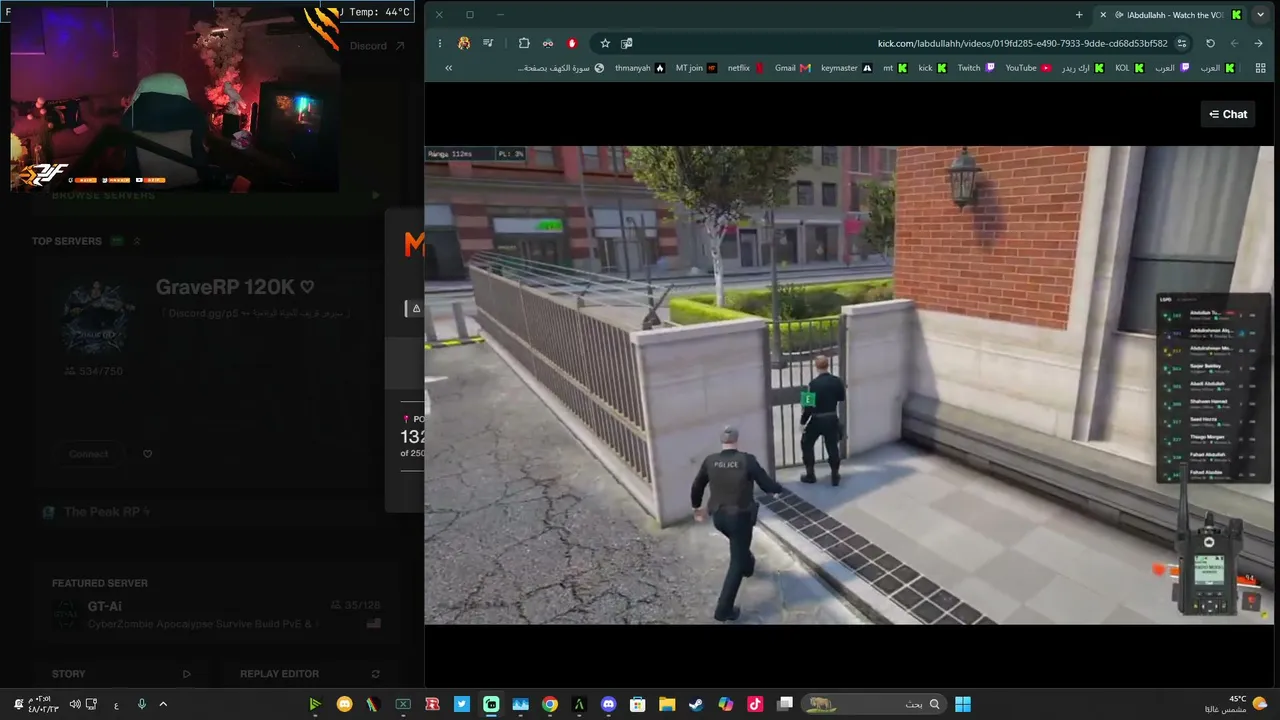Open the green play-arrow app on taskbar
1280x720 pixels.
(x=315, y=704)
